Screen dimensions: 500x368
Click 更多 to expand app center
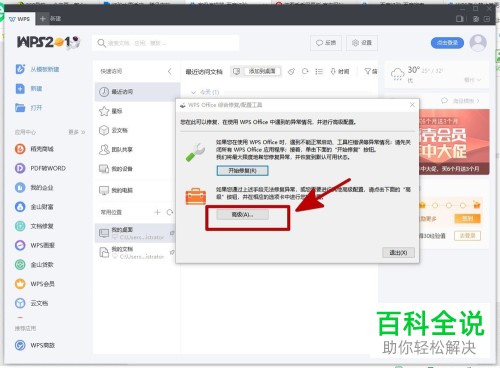tap(77, 132)
